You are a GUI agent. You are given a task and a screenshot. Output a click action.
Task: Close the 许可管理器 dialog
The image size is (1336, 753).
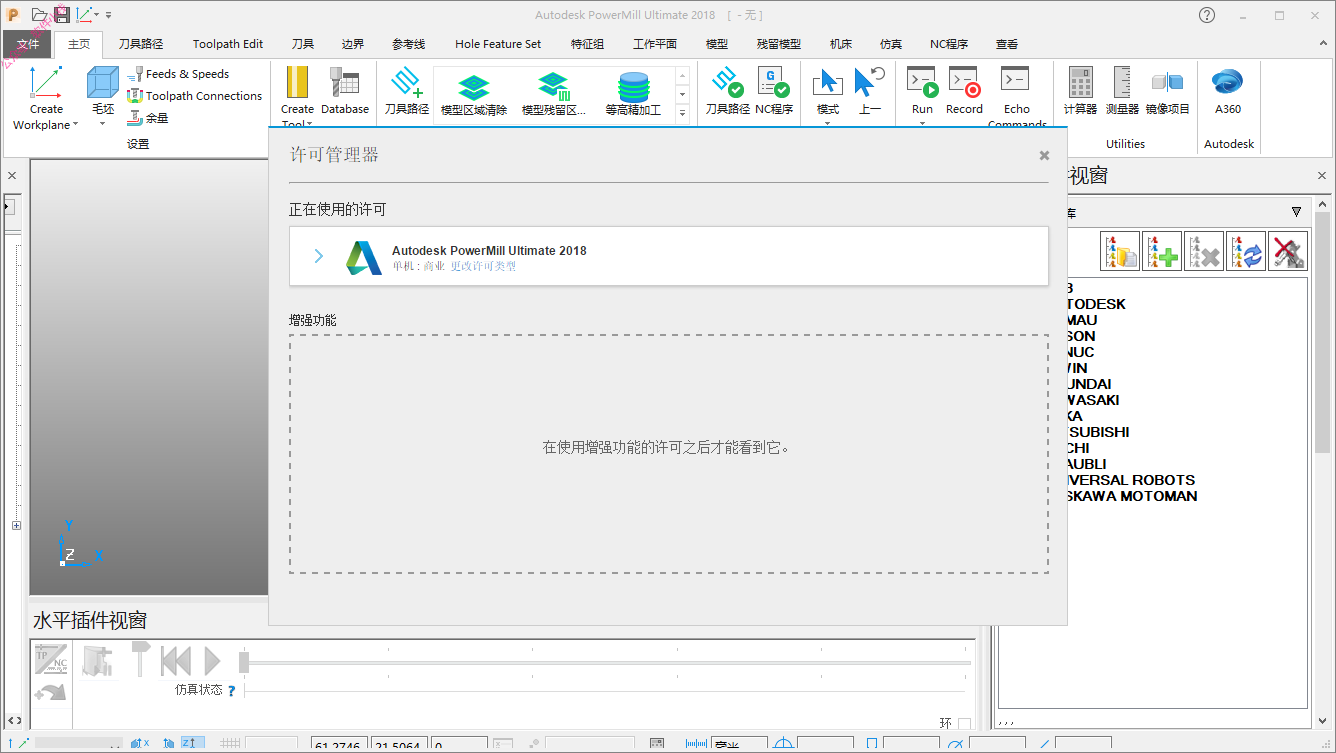[x=1044, y=155]
